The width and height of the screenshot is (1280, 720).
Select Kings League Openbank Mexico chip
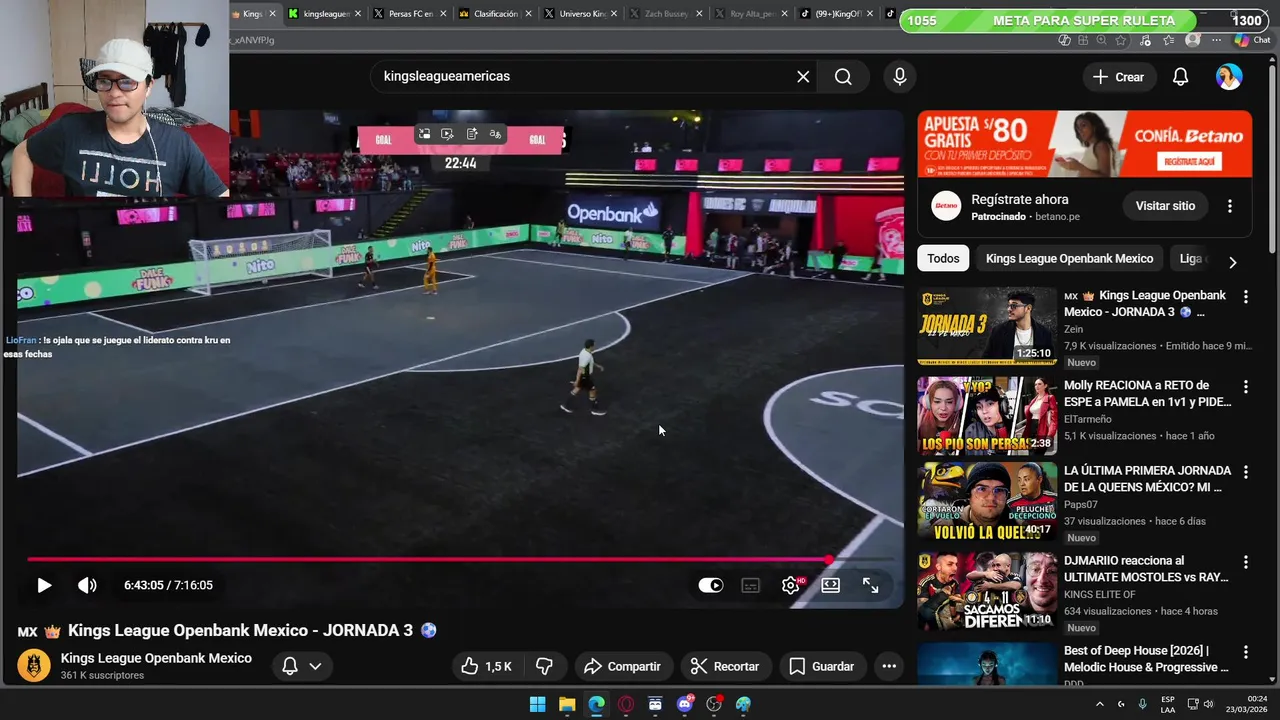[1069, 258]
